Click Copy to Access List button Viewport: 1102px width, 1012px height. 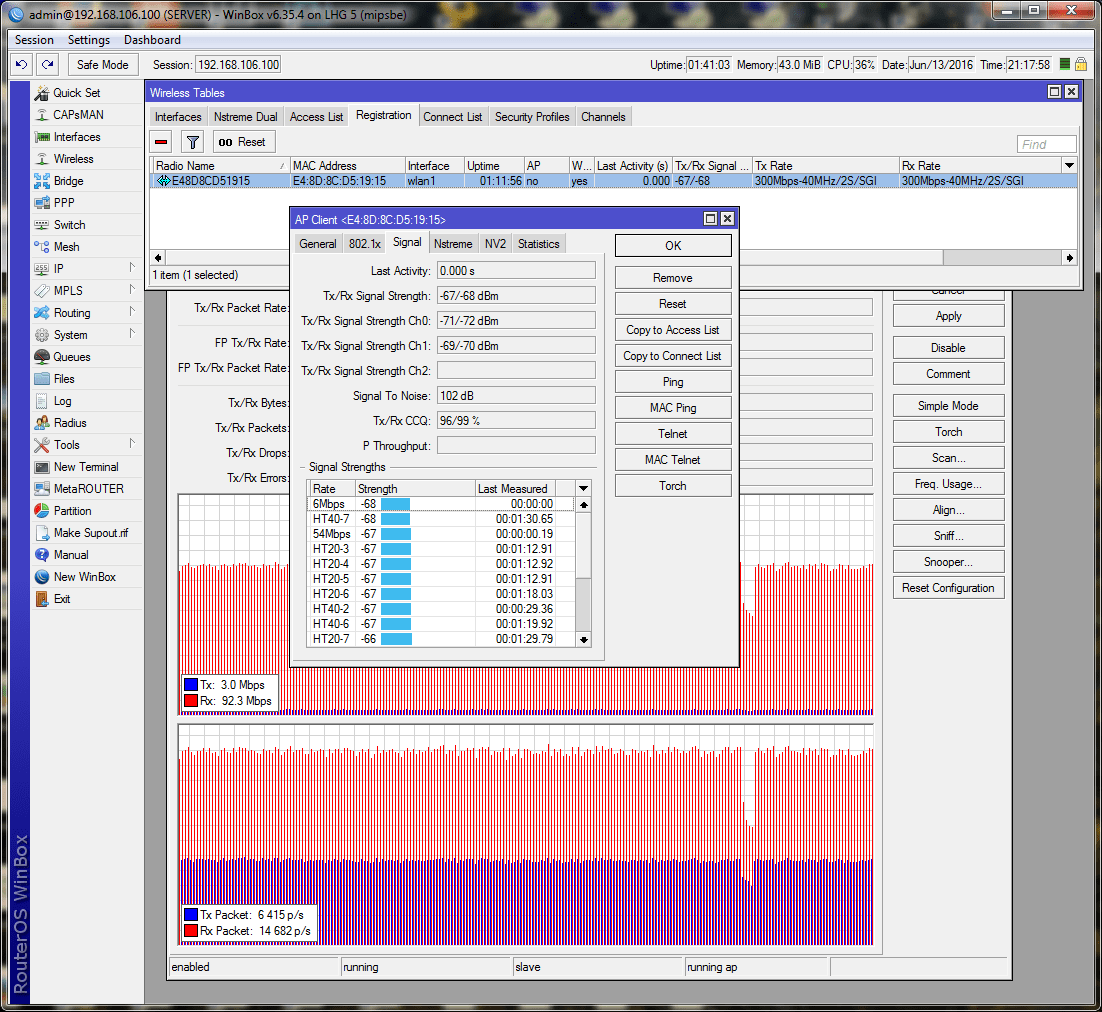672,330
